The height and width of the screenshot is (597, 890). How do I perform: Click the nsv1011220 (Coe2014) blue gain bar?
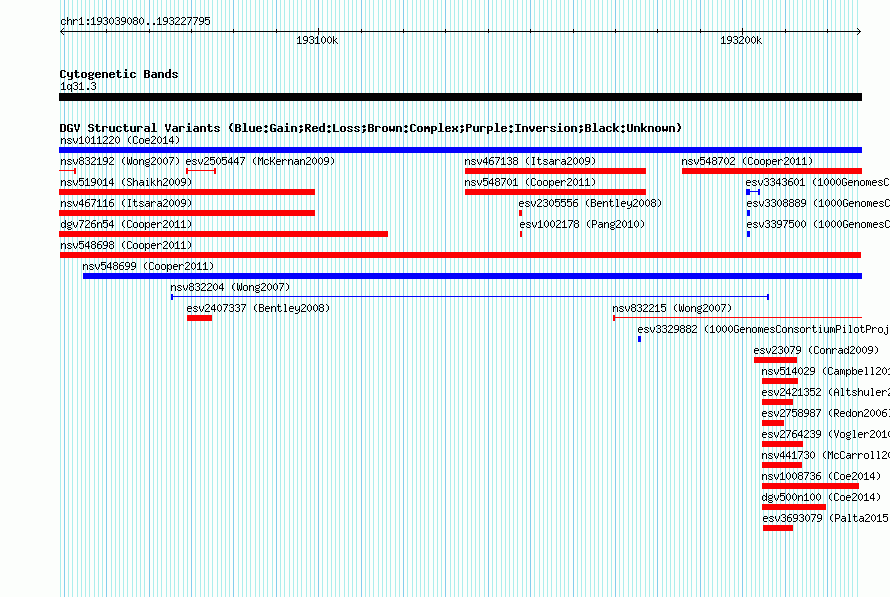(460, 150)
